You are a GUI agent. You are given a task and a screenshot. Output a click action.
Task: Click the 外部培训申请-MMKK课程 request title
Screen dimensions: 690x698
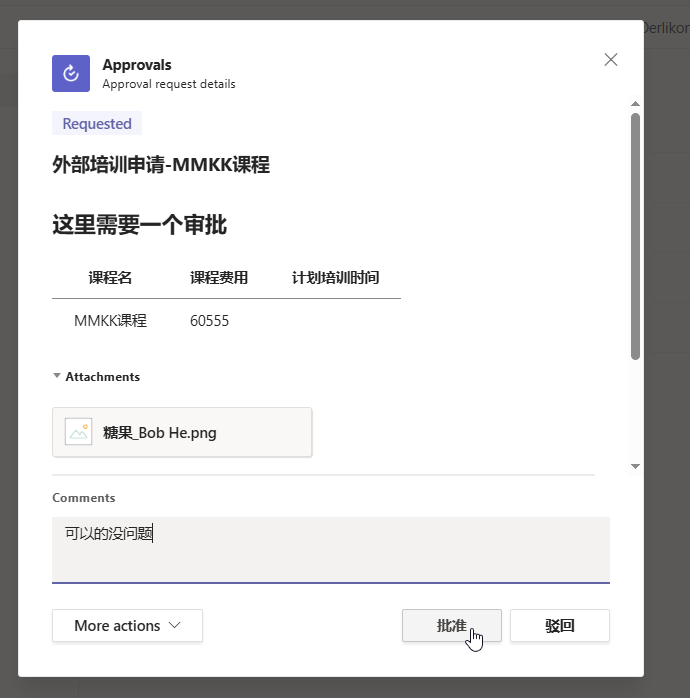pyautogui.click(x=161, y=165)
